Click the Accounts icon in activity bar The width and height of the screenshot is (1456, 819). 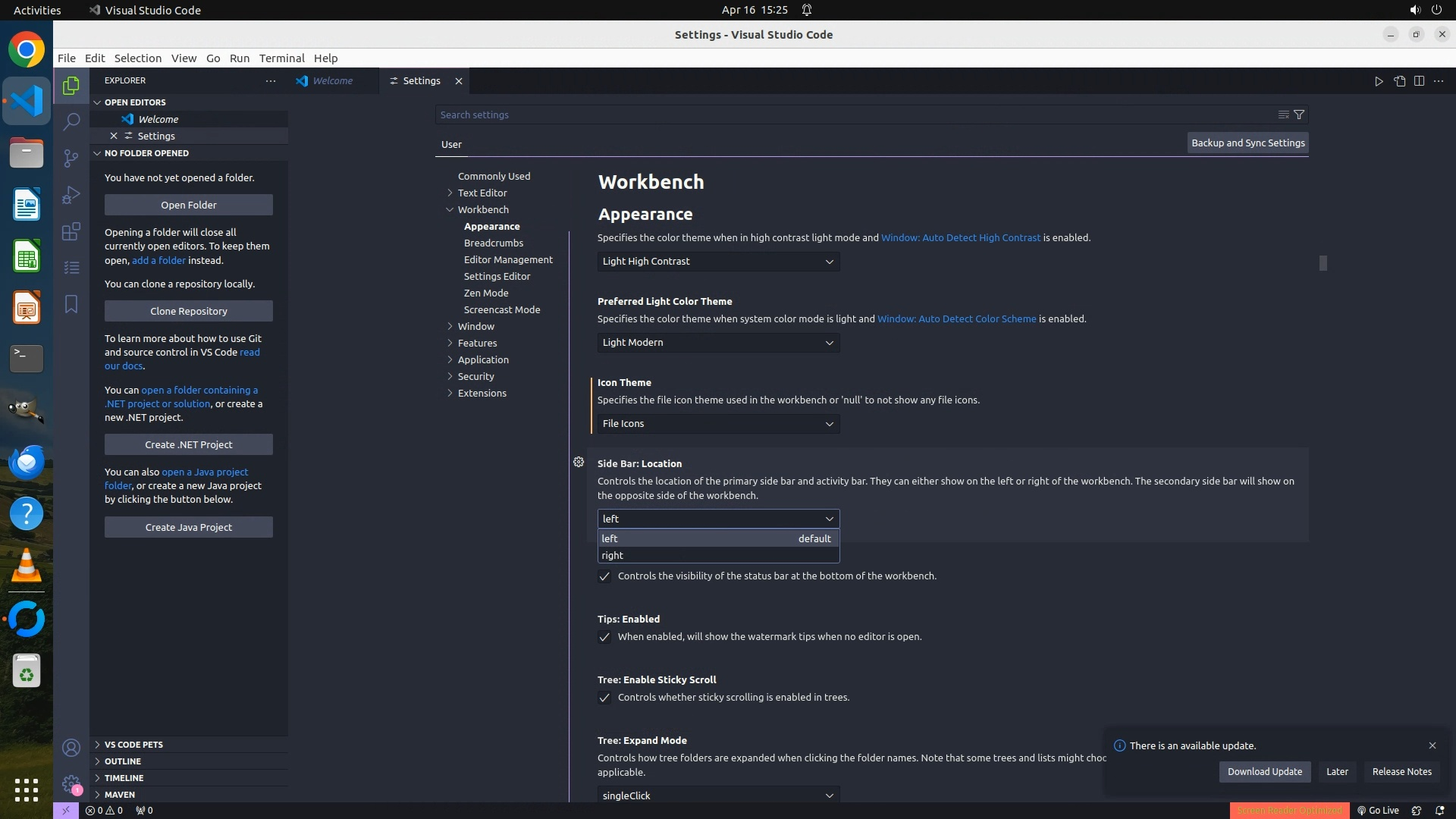click(71, 748)
